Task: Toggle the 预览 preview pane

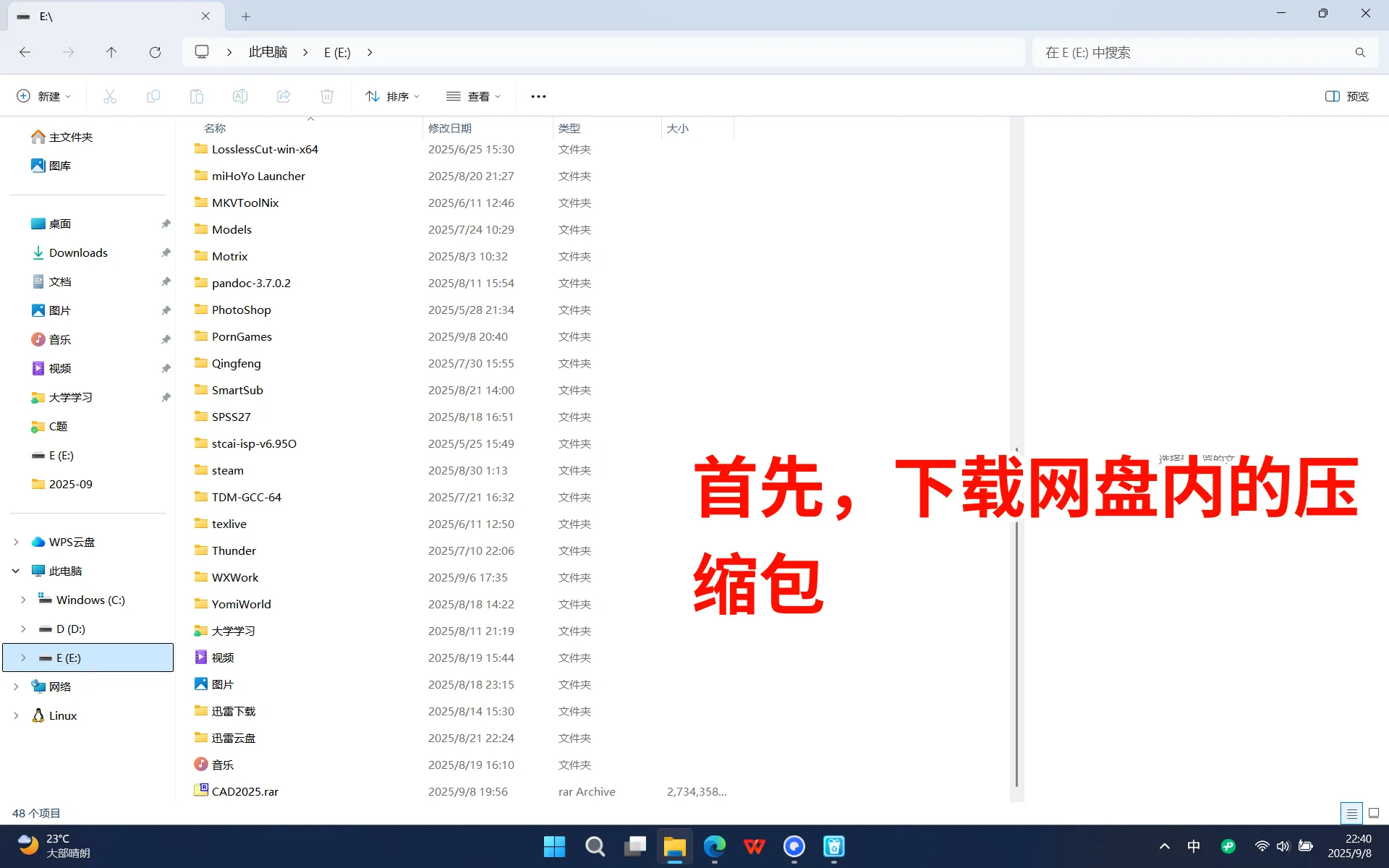Action: 1346,95
